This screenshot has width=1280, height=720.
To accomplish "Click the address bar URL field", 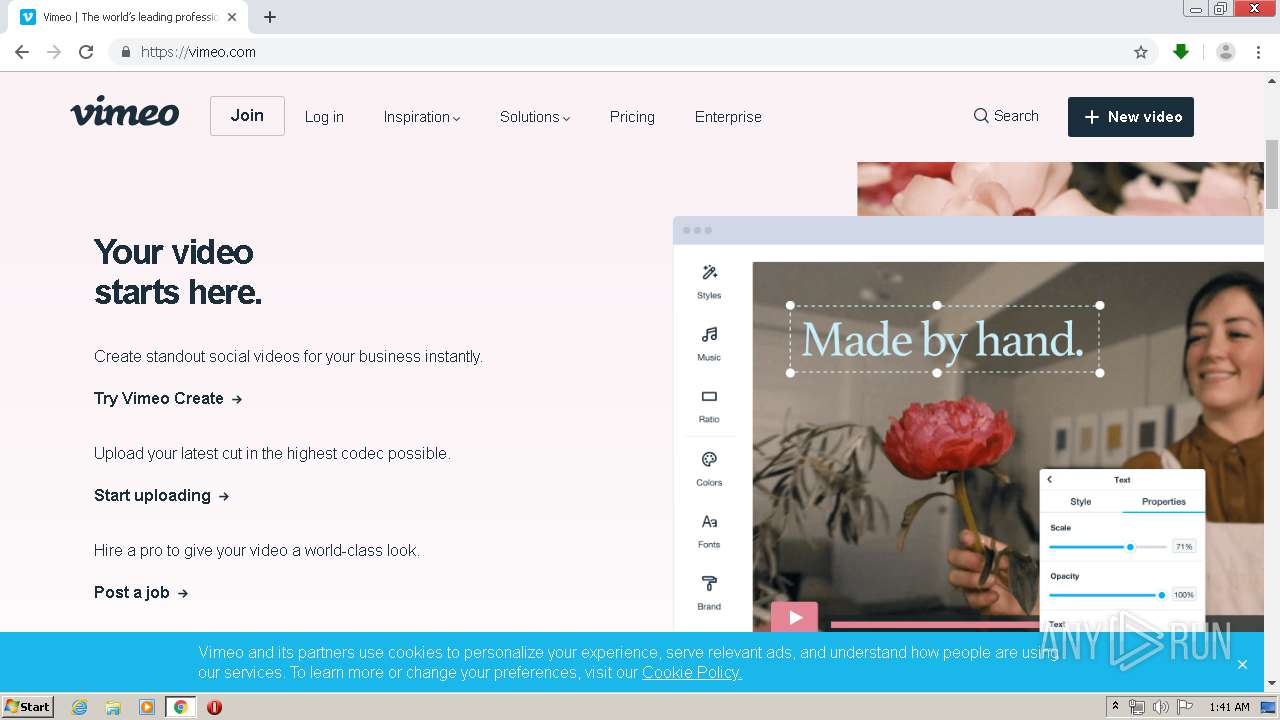I will click(630, 52).
